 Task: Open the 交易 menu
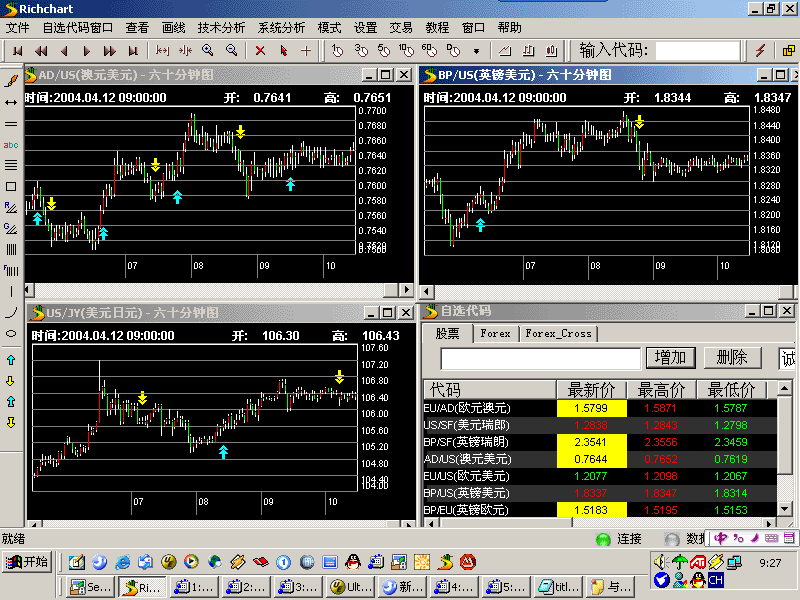401,28
